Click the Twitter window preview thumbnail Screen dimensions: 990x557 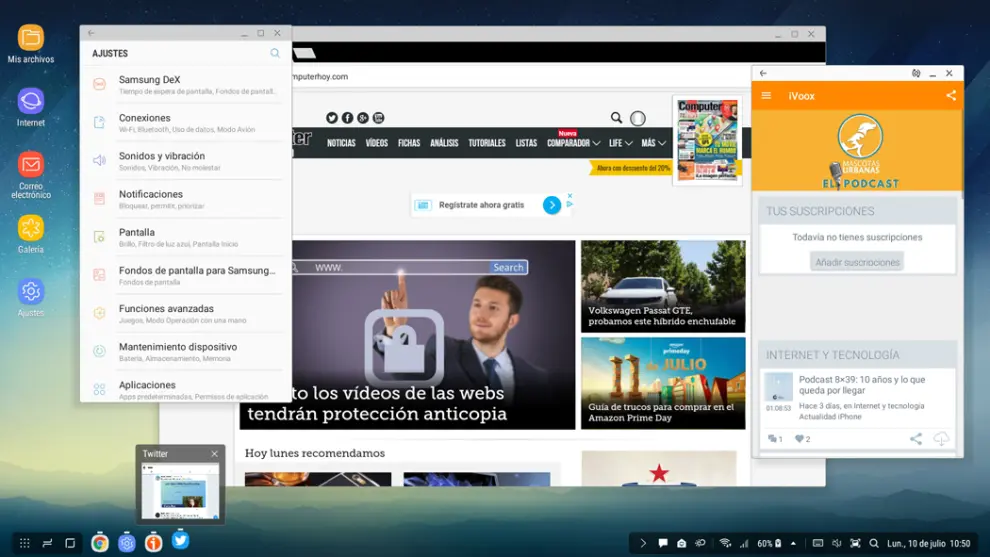pyautogui.click(x=180, y=490)
